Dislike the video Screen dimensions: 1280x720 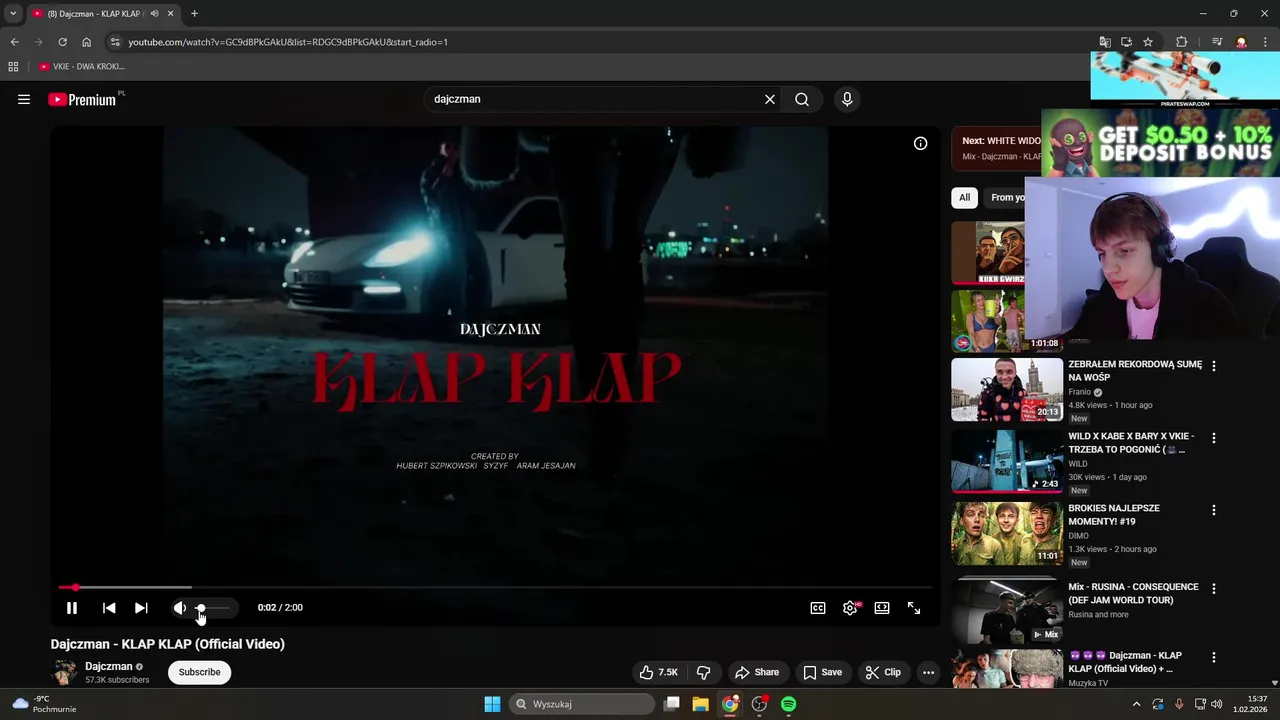(704, 672)
